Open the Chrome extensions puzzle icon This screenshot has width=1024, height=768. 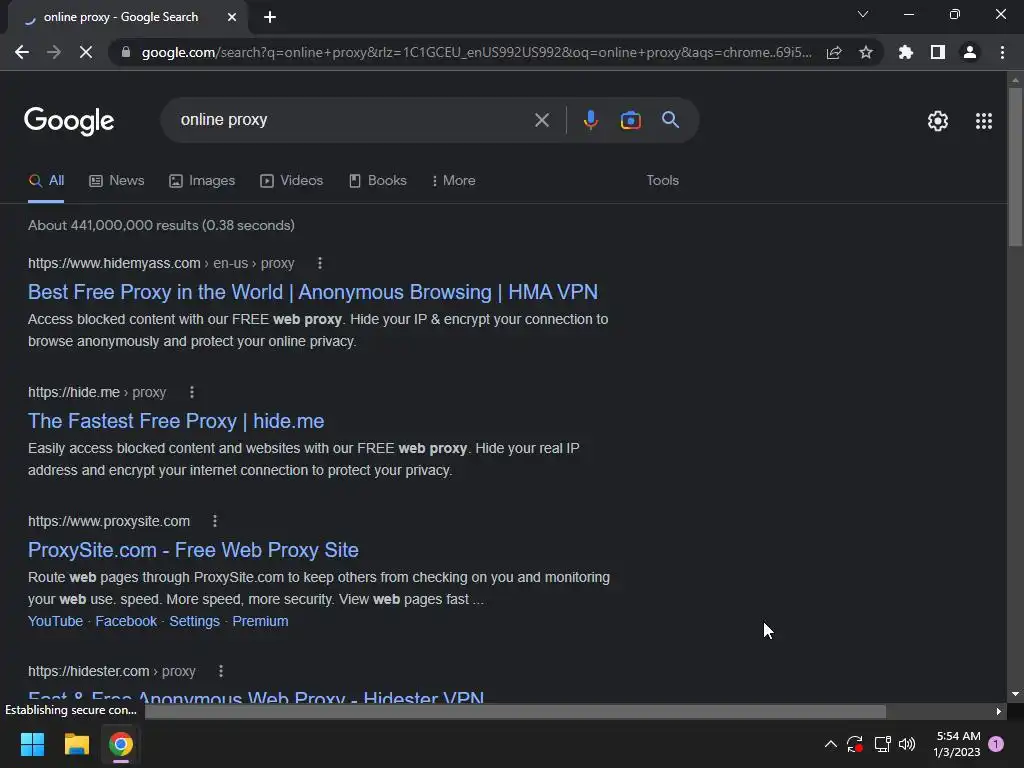906,52
